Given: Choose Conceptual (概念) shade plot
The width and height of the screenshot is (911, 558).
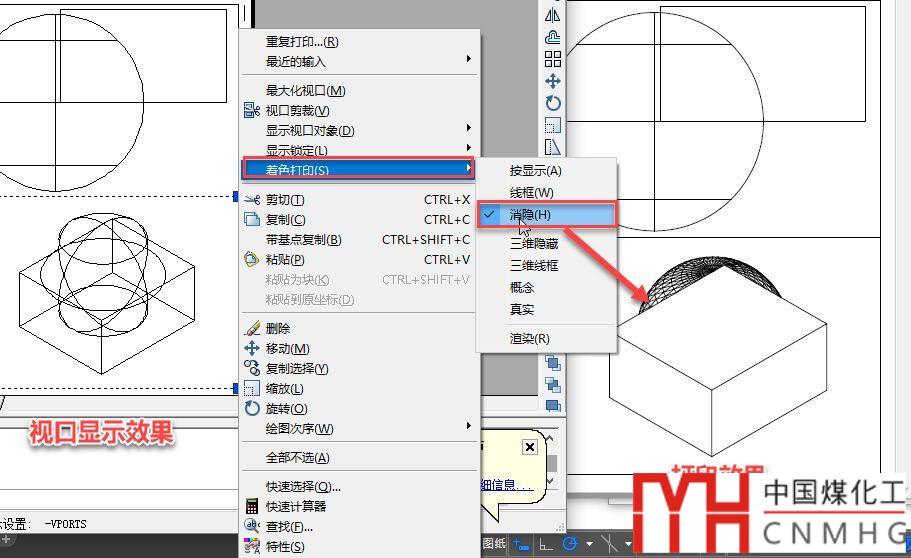Looking at the screenshot, I should coord(546,287).
